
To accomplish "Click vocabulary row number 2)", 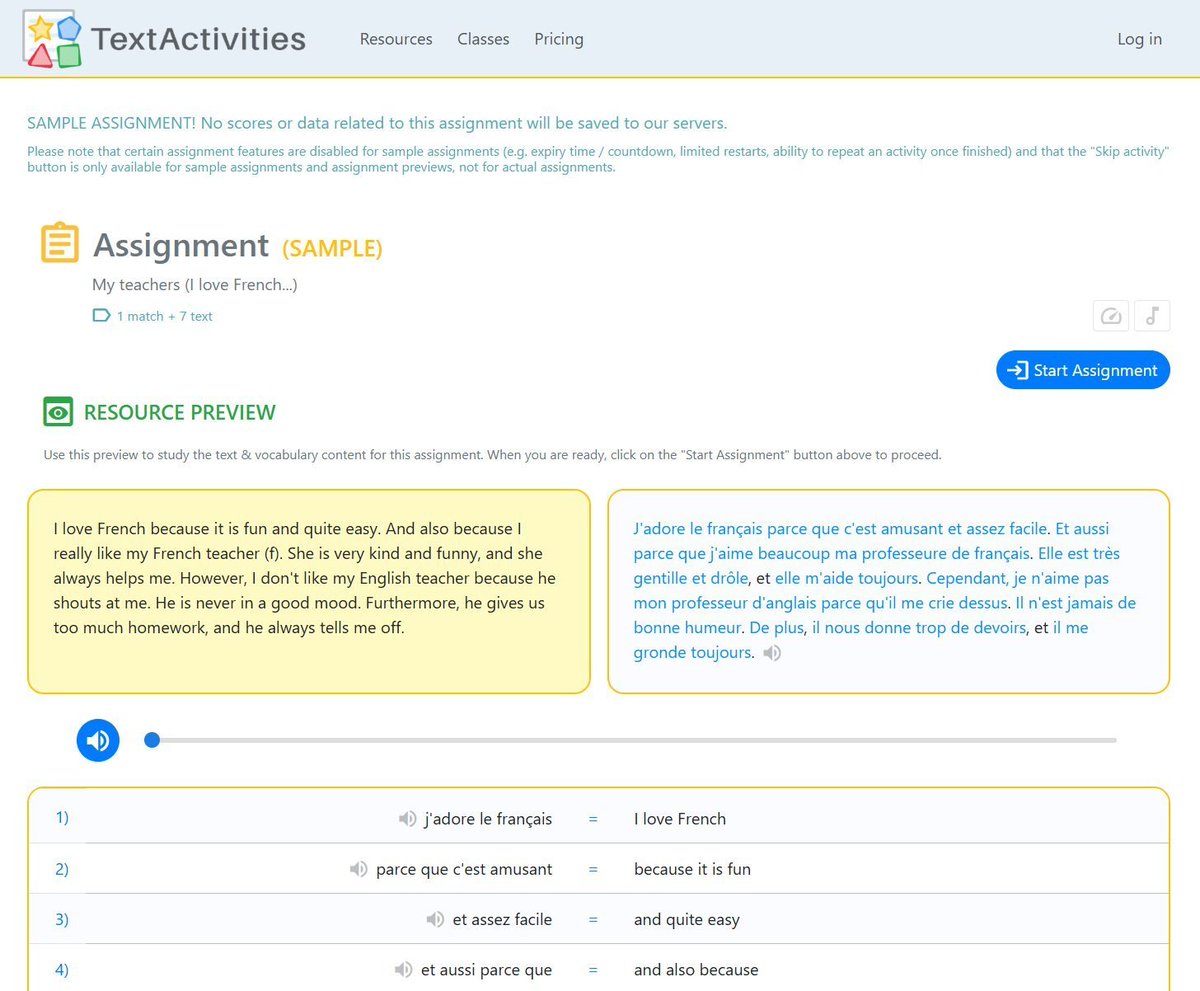I will (x=62, y=869).
